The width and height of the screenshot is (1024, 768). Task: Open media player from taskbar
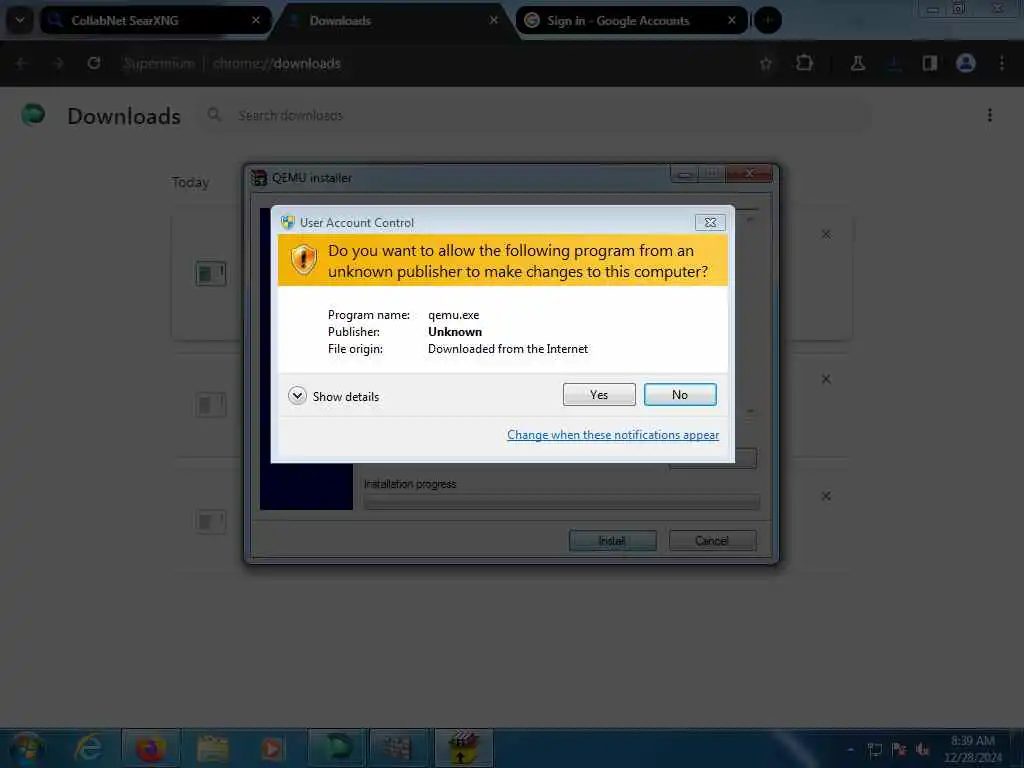point(272,748)
